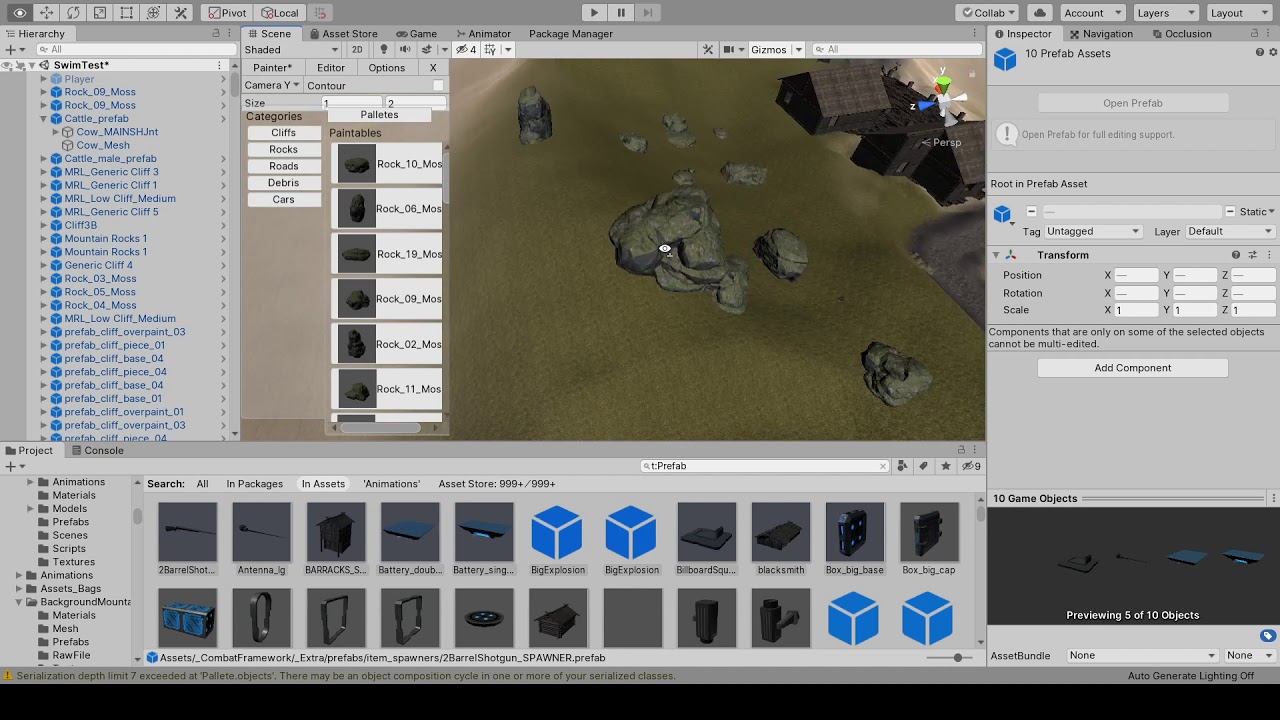Adjust the Project thumbnail size slider
This screenshot has width=1280, height=720.
click(x=957, y=658)
